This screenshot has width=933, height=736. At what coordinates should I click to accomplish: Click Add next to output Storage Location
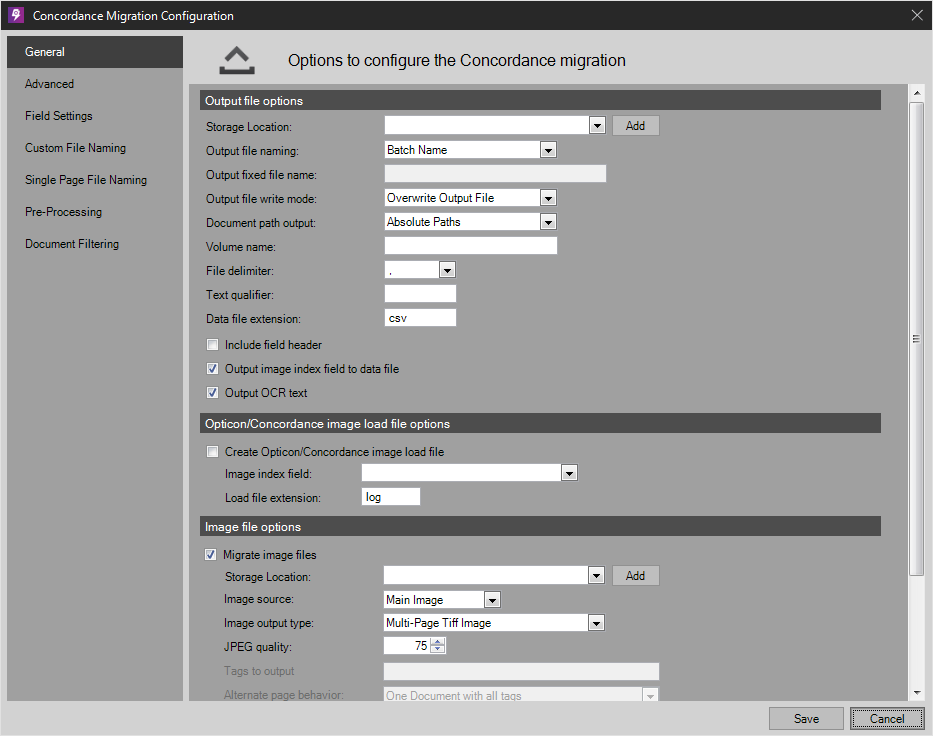pyautogui.click(x=635, y=126)
